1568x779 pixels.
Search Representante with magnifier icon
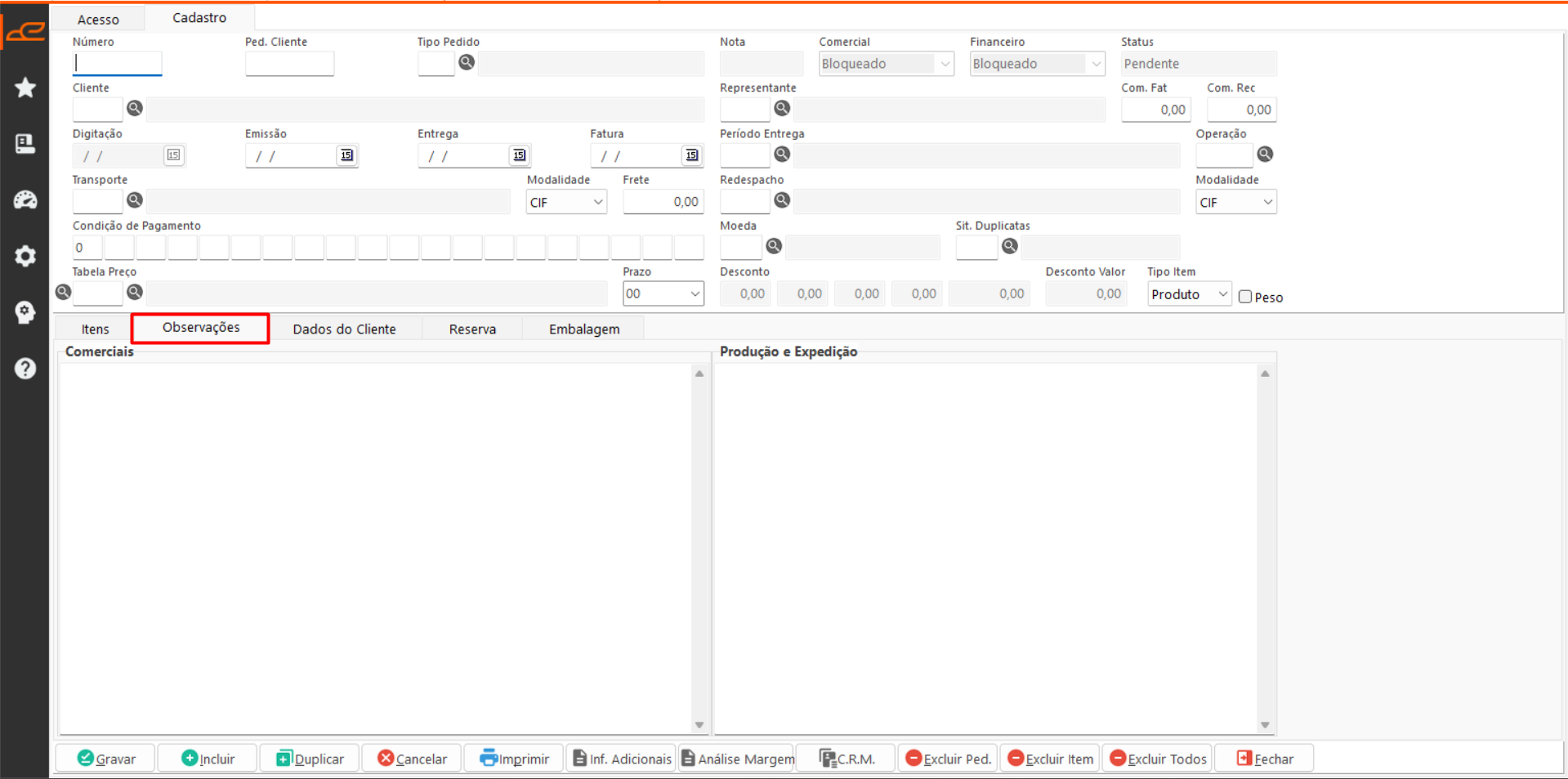(782, 108)
